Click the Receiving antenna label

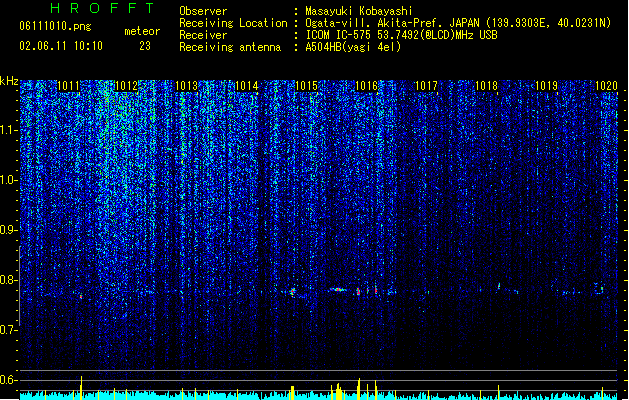point(230,47)
